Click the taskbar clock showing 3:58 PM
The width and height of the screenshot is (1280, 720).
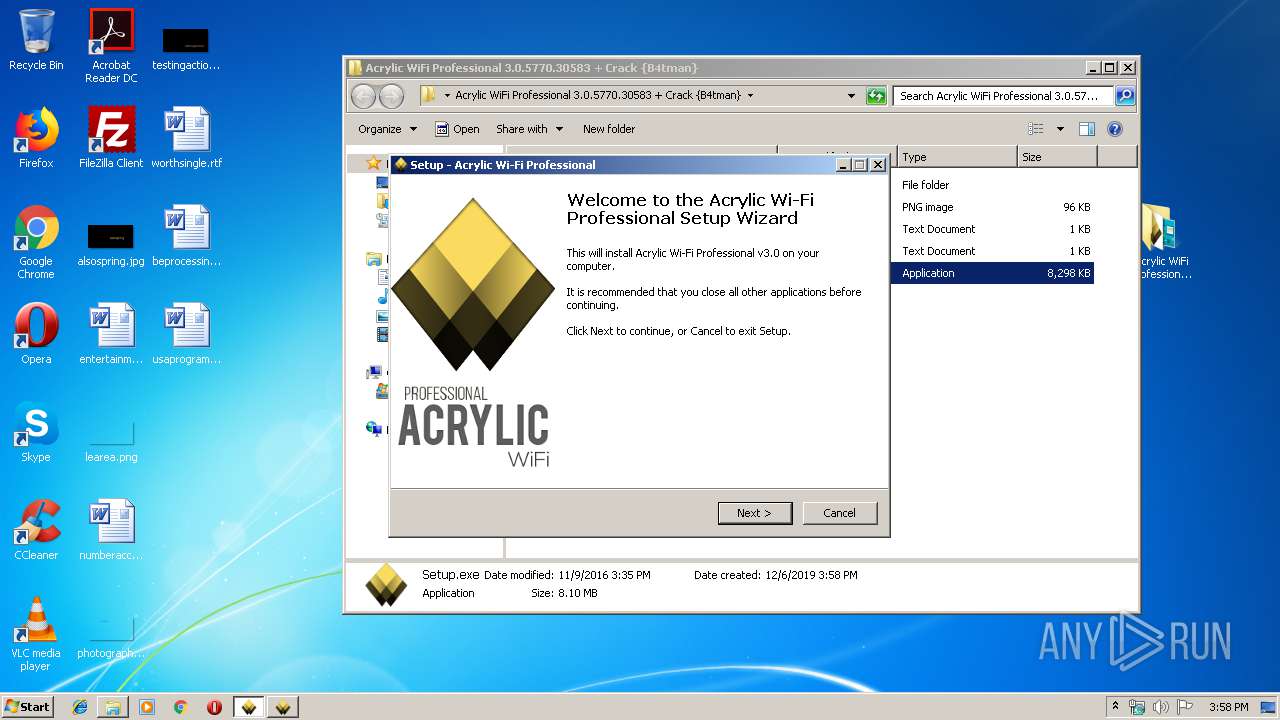point(1228,707)
